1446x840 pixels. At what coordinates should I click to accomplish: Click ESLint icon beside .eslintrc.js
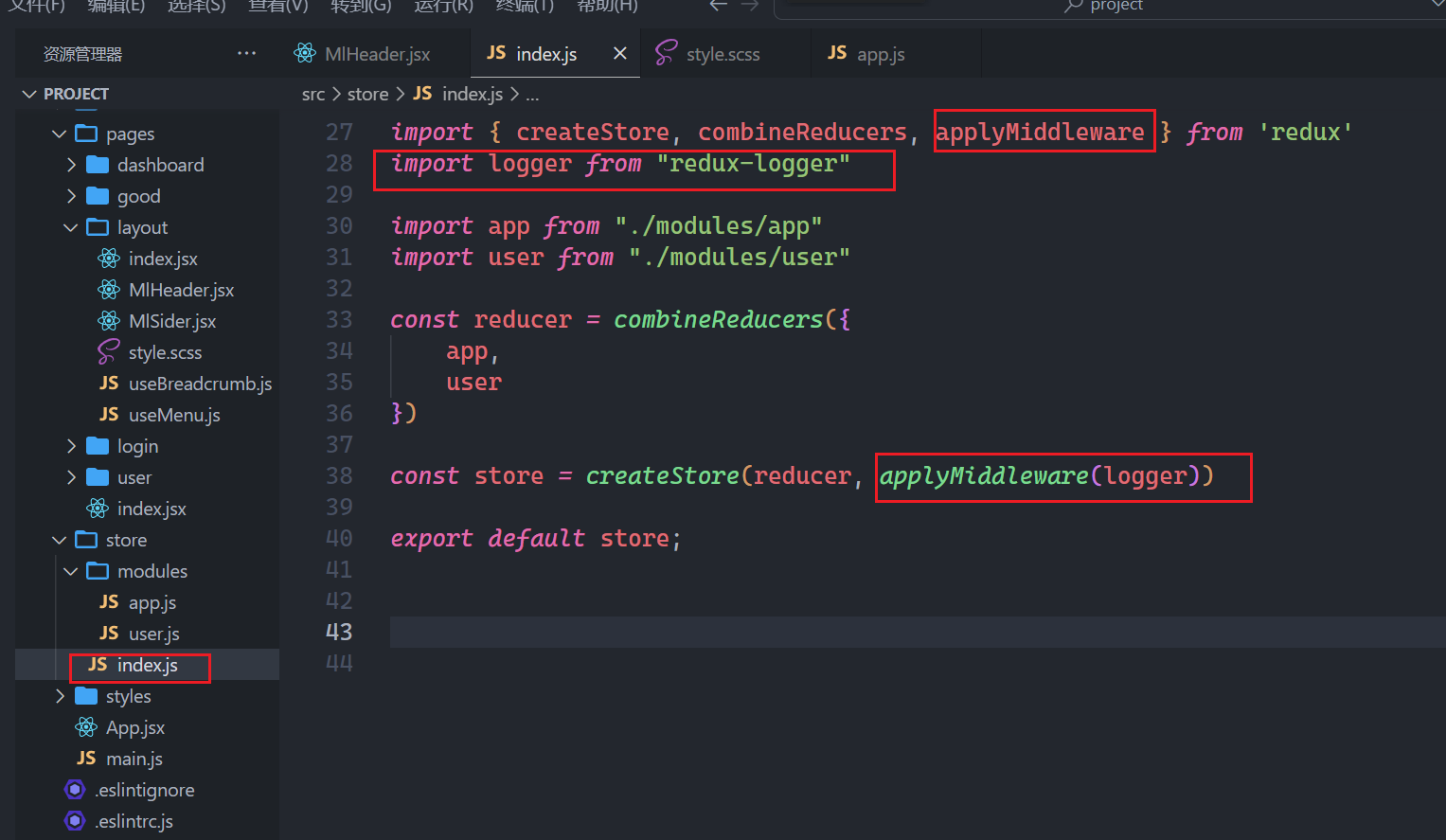(75, 821)
